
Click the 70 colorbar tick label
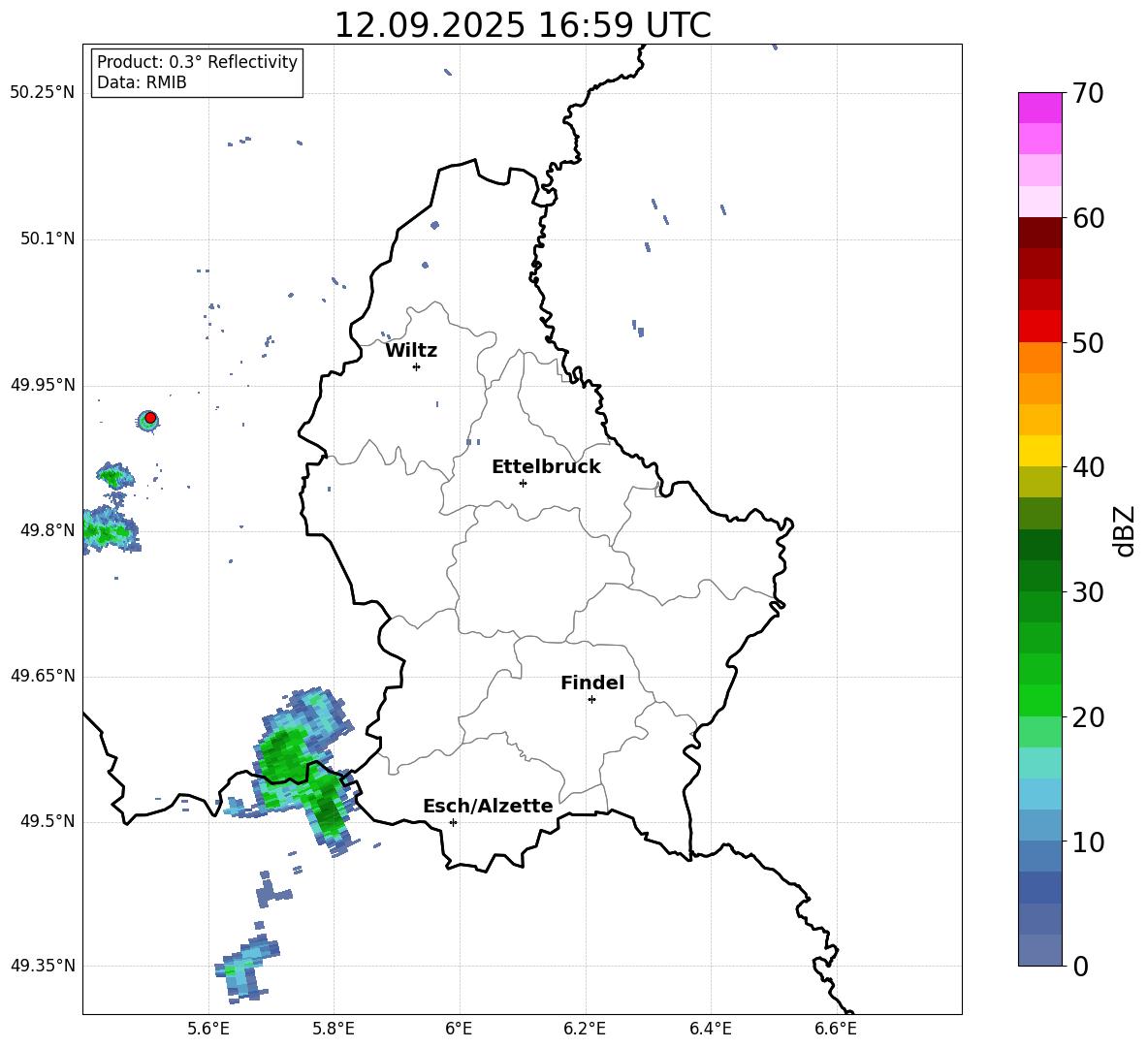[1088, 93]
